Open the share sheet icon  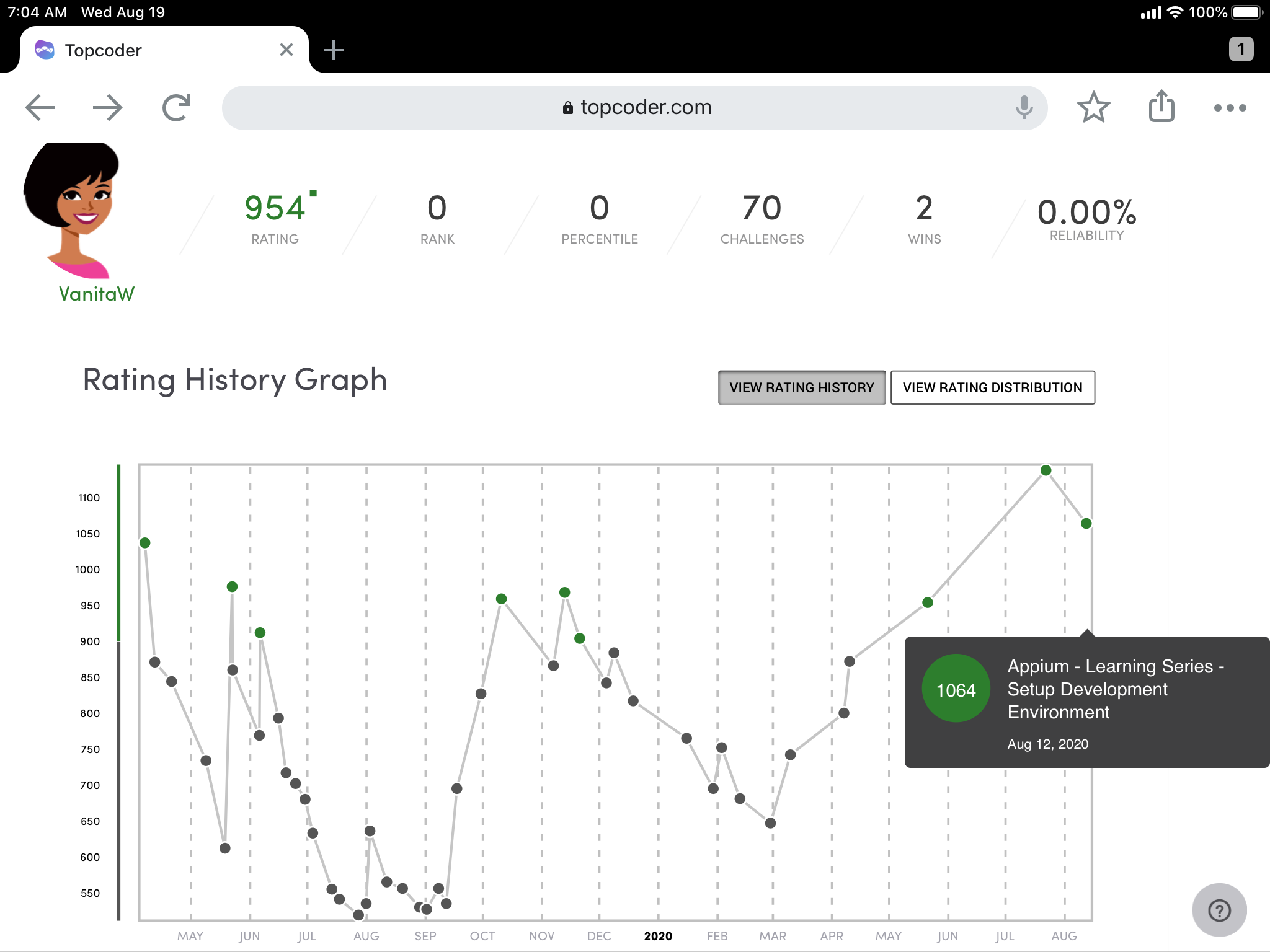tap(1161, 106)
